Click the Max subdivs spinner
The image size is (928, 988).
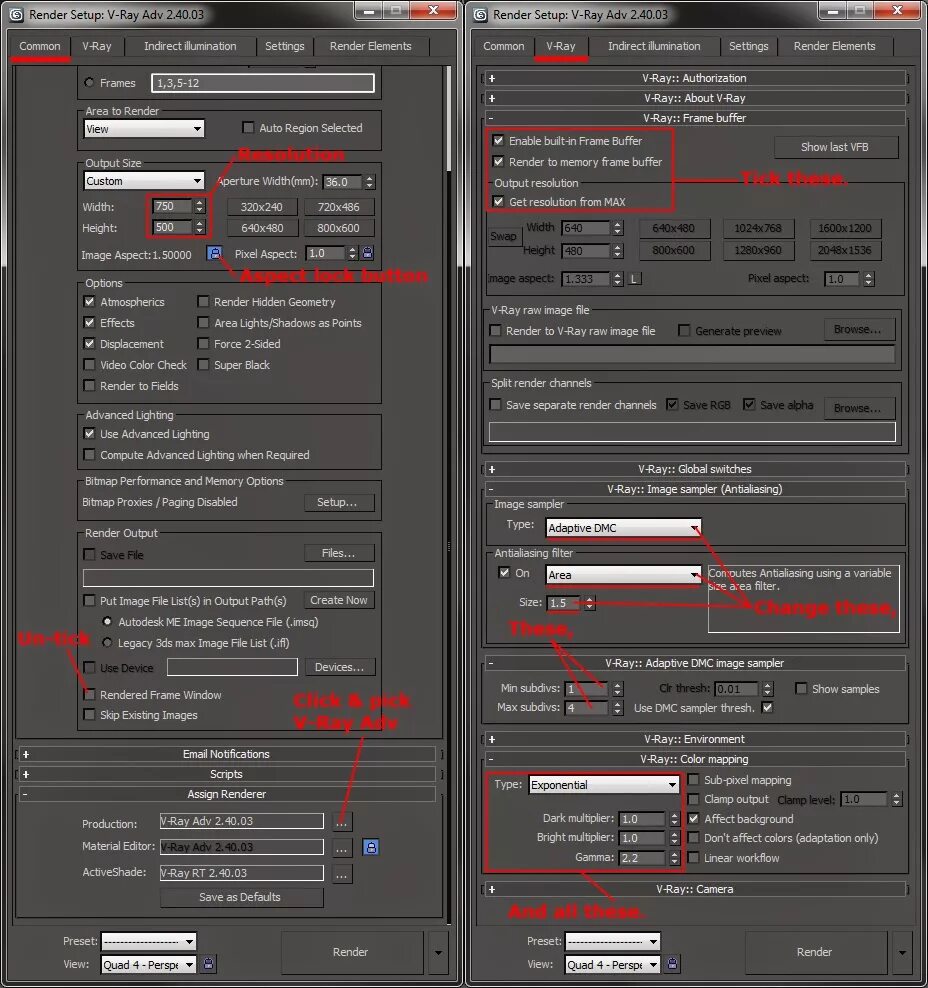[x=618, y=708]
